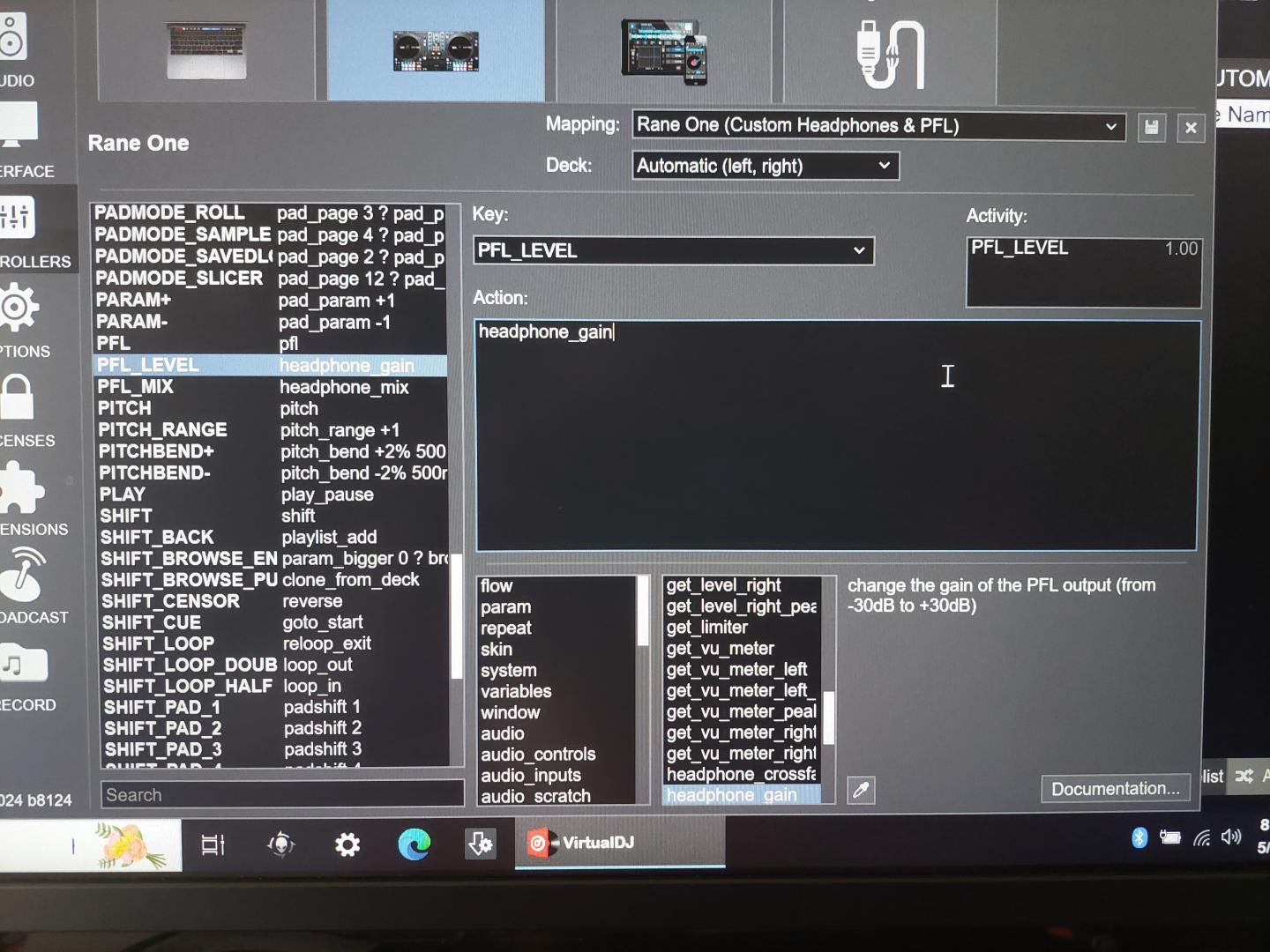Open the Deck dropdown
Image resolution: width=1270 pixels, height=952 pixels.
(766, 166)
